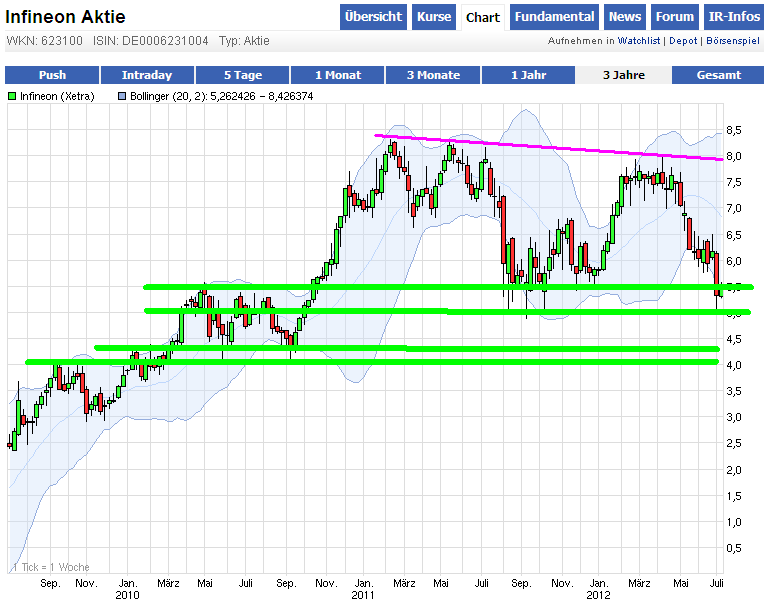The width and height of the screenshot is (764, 601).
Task: Change chart range to 1 Jahr
Action: point(528,75)
